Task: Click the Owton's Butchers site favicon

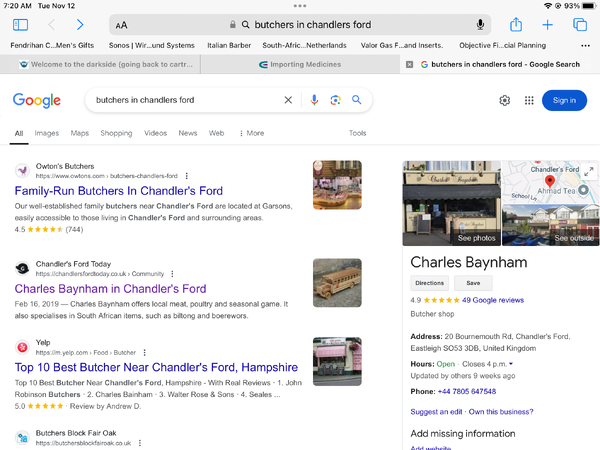Action: pyautogui.click(x=23, y=171)
